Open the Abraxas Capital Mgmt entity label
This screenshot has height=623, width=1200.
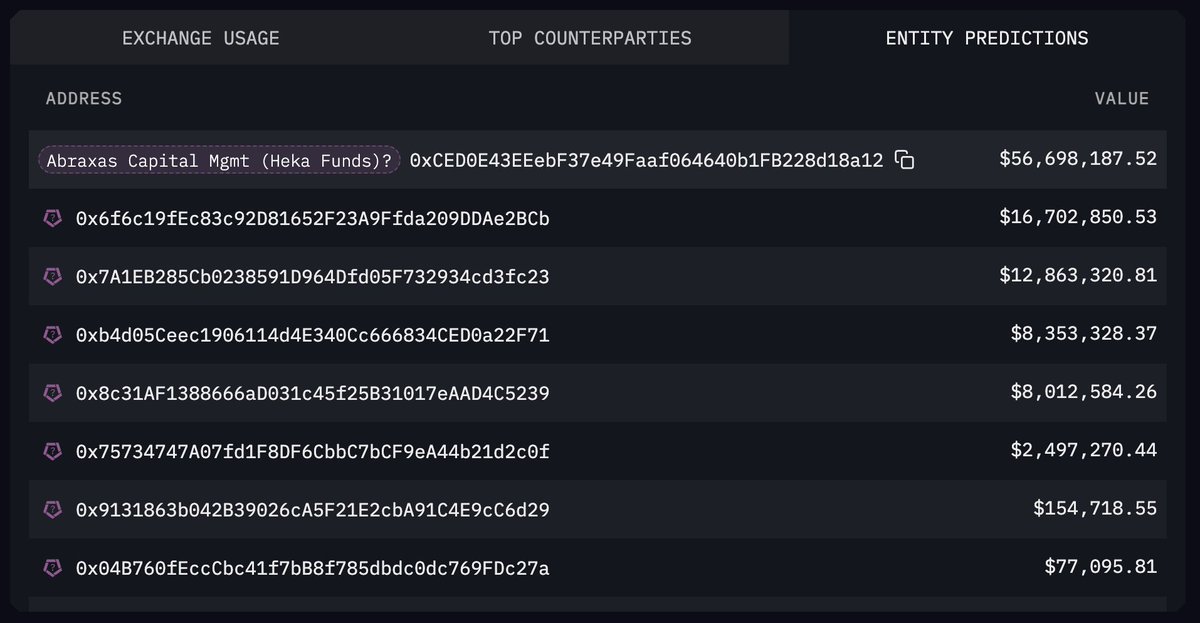click(x=220, y=160)
